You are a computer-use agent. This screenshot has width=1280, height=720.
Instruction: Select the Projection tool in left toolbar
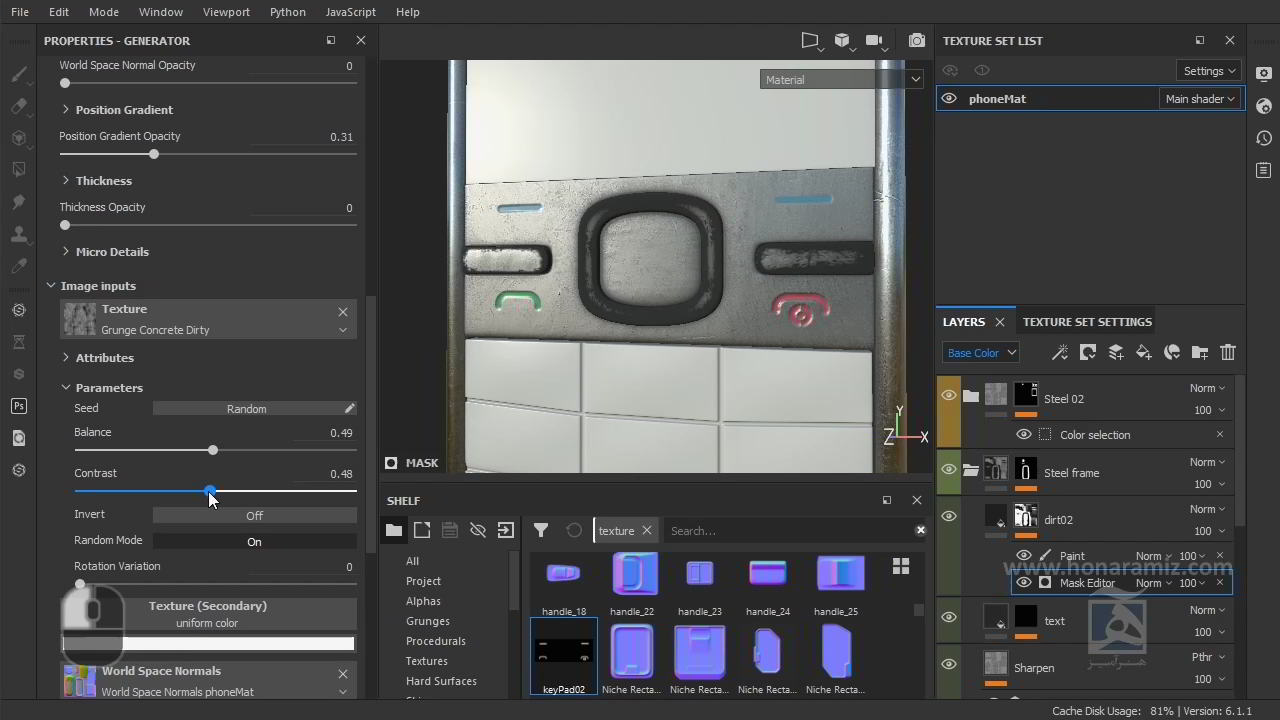tap(19, 139)
